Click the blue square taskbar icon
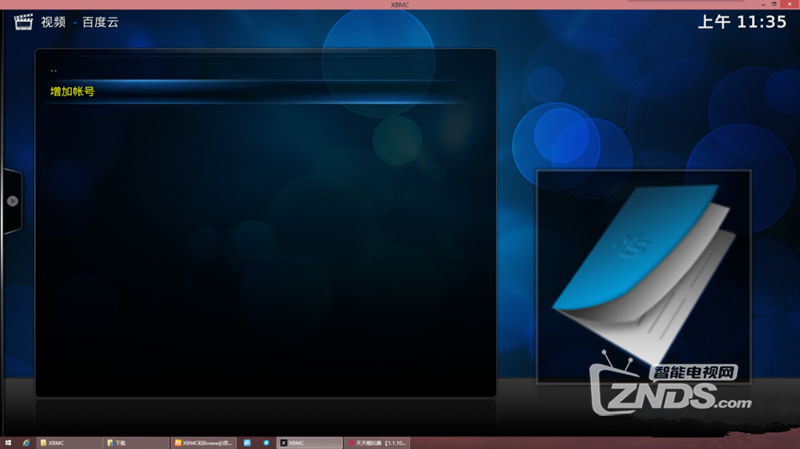The width and height of the screenshot is (800, 449). [x=247, y=443]
